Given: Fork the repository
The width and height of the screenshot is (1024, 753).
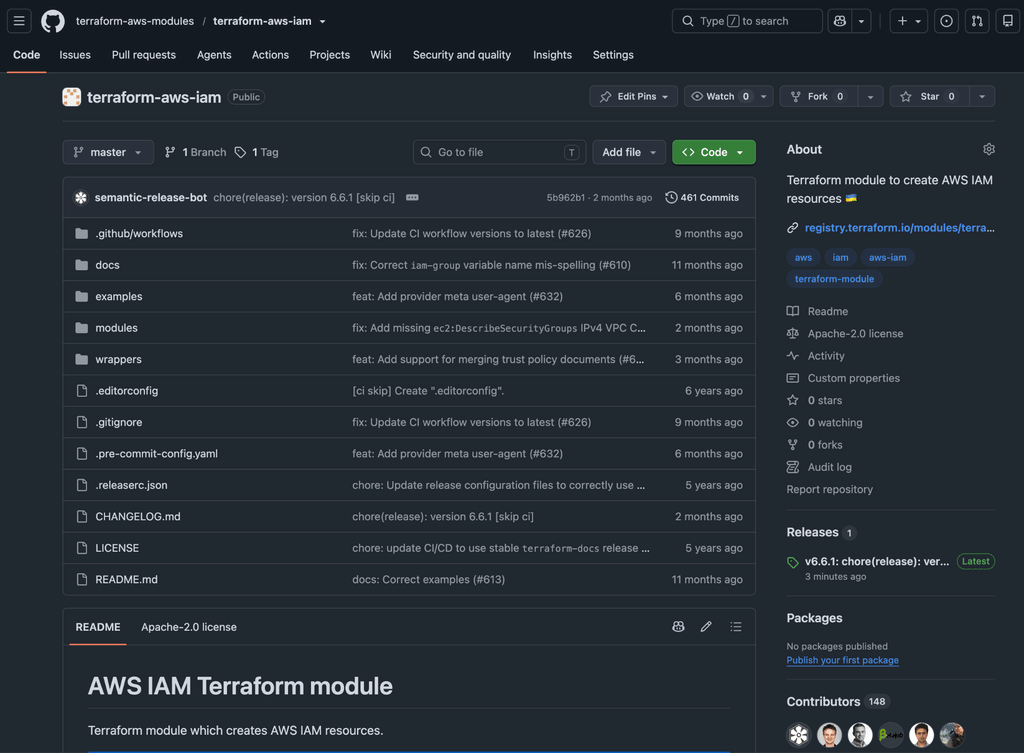Looking at the screenshot, I should click(818, 97).
